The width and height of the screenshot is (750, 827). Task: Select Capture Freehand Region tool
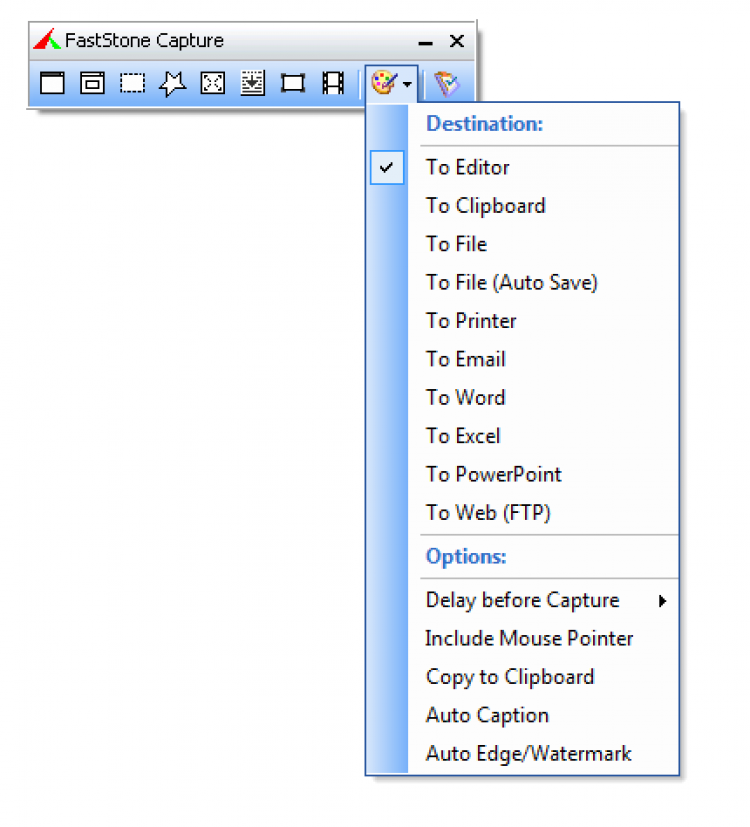172,83
